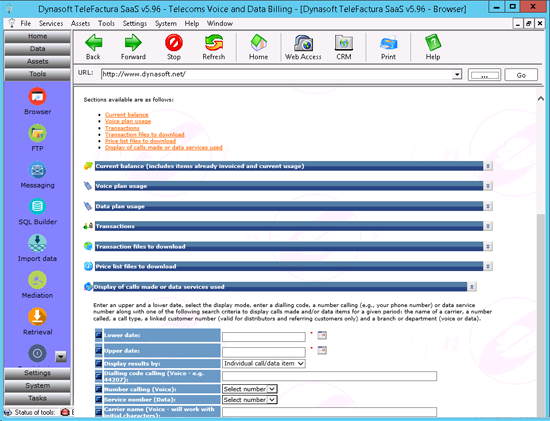Open the System menu
This screenshot has height=421, width=550.
click(x=166, y=24)
